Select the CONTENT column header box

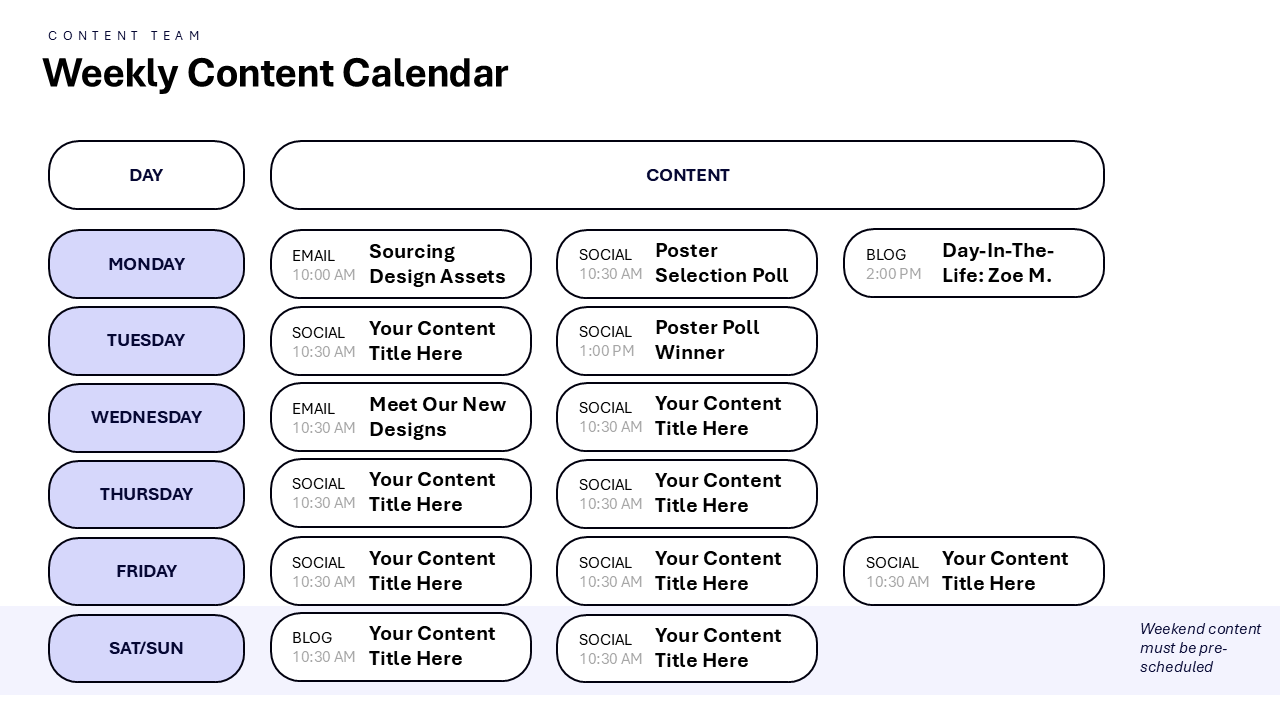(x=687, y=175)
